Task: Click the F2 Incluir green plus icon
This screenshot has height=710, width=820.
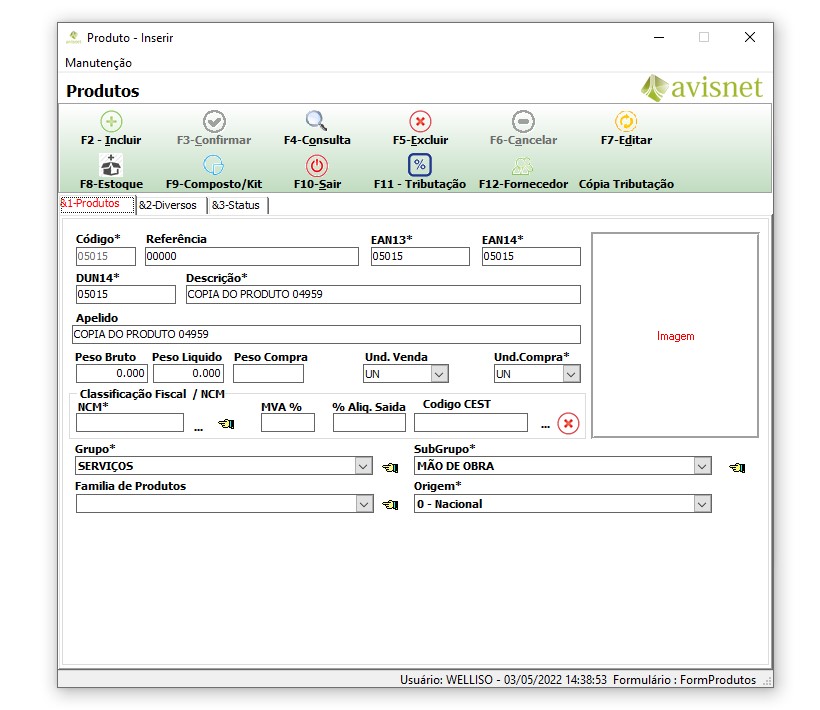Action: tap(111, 121)
